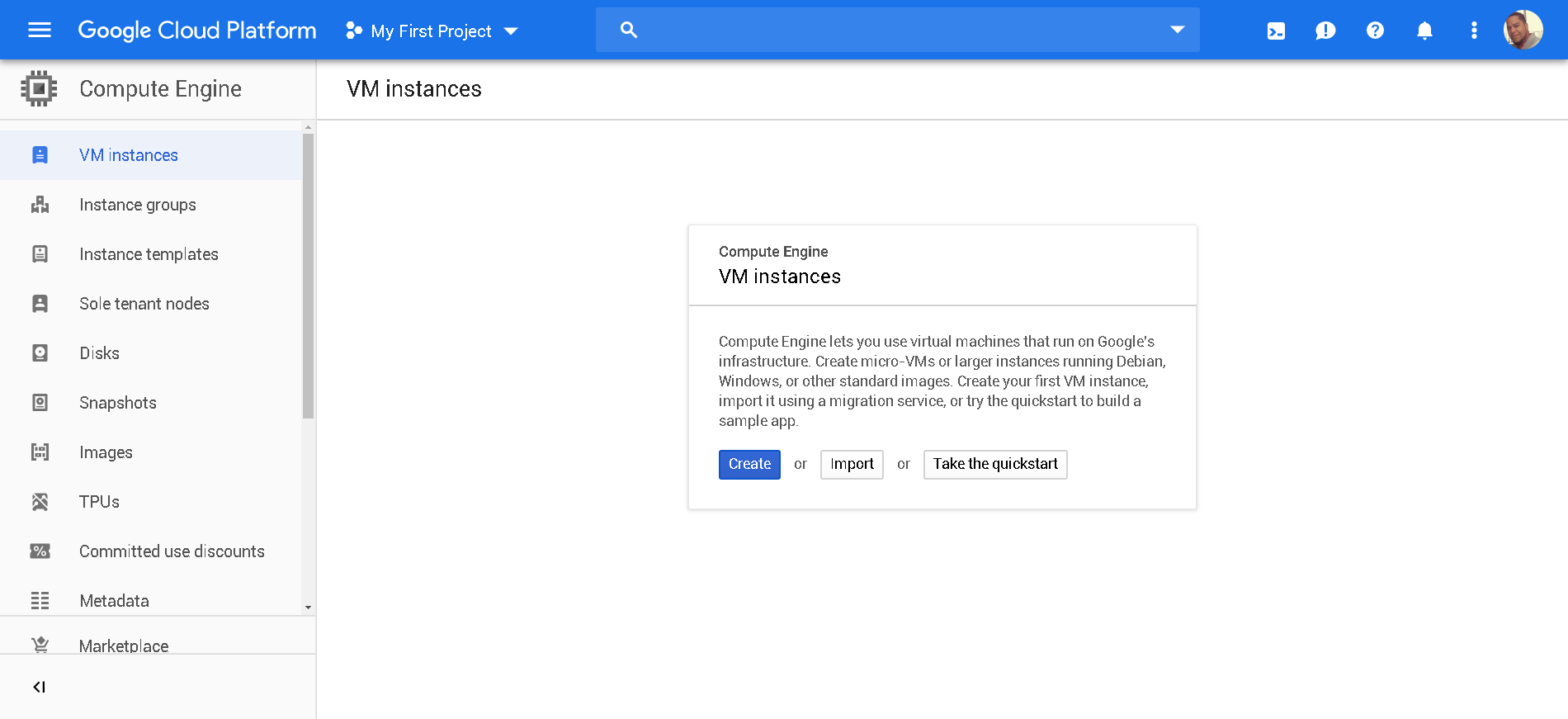Click the Images icon
Image resolution: width=1568 pixels, height=719 pixels.
pyautogui.click(x=40, y=452)
